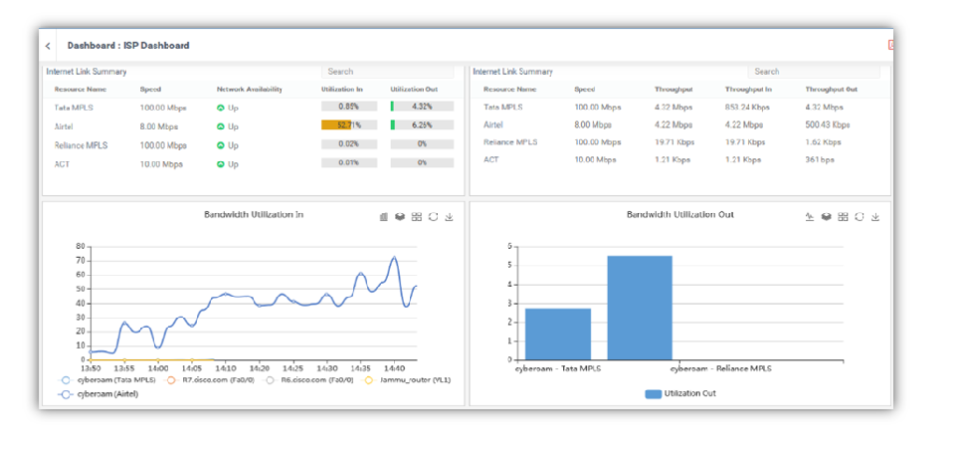Click Search field in left Internet Link Summary

coord(388,72)
